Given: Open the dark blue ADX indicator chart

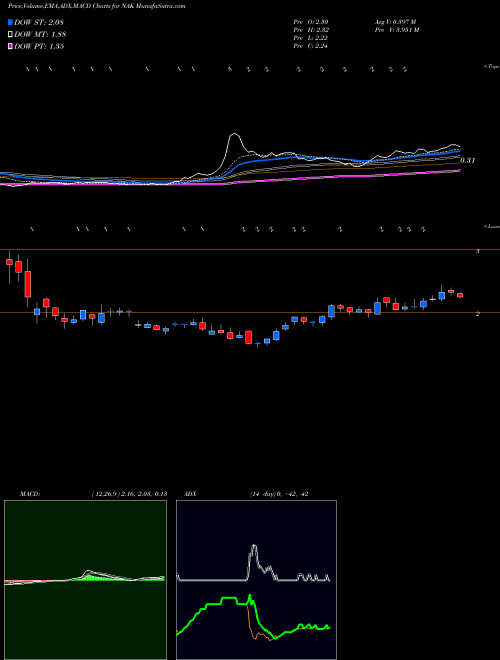Looking at the screenshot, I should click(256, 580).
